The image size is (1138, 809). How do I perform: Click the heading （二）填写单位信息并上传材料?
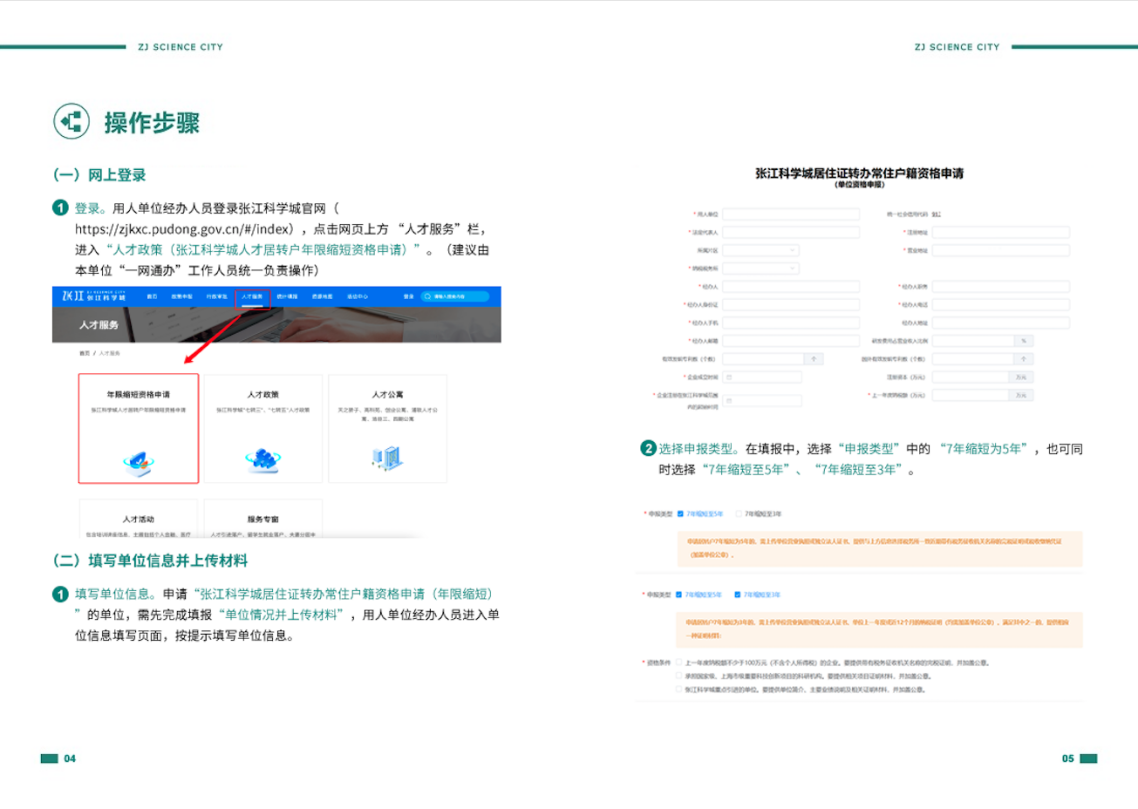[150, 561]
